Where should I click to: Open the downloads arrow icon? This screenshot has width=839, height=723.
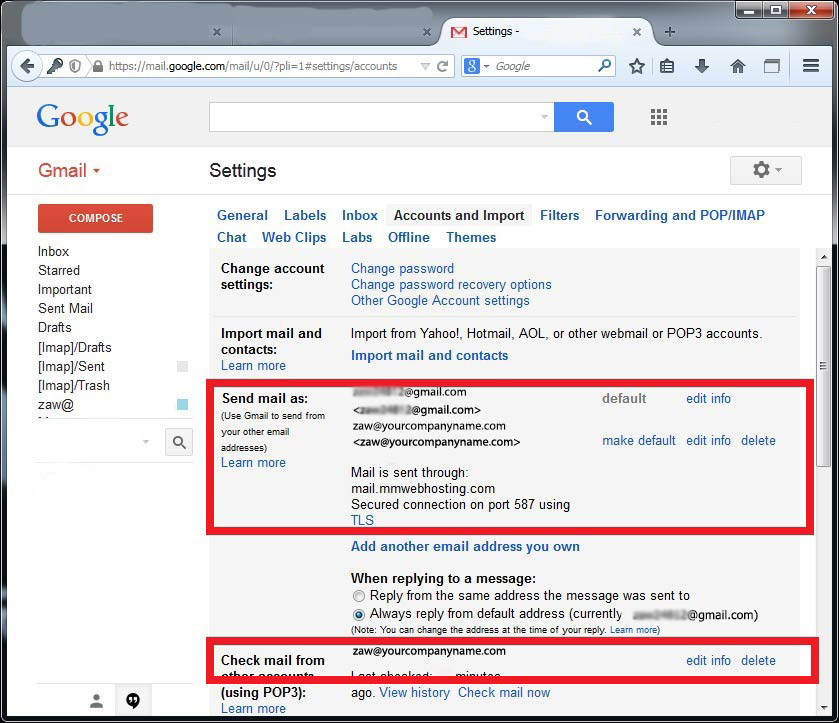tap(701, 66)
